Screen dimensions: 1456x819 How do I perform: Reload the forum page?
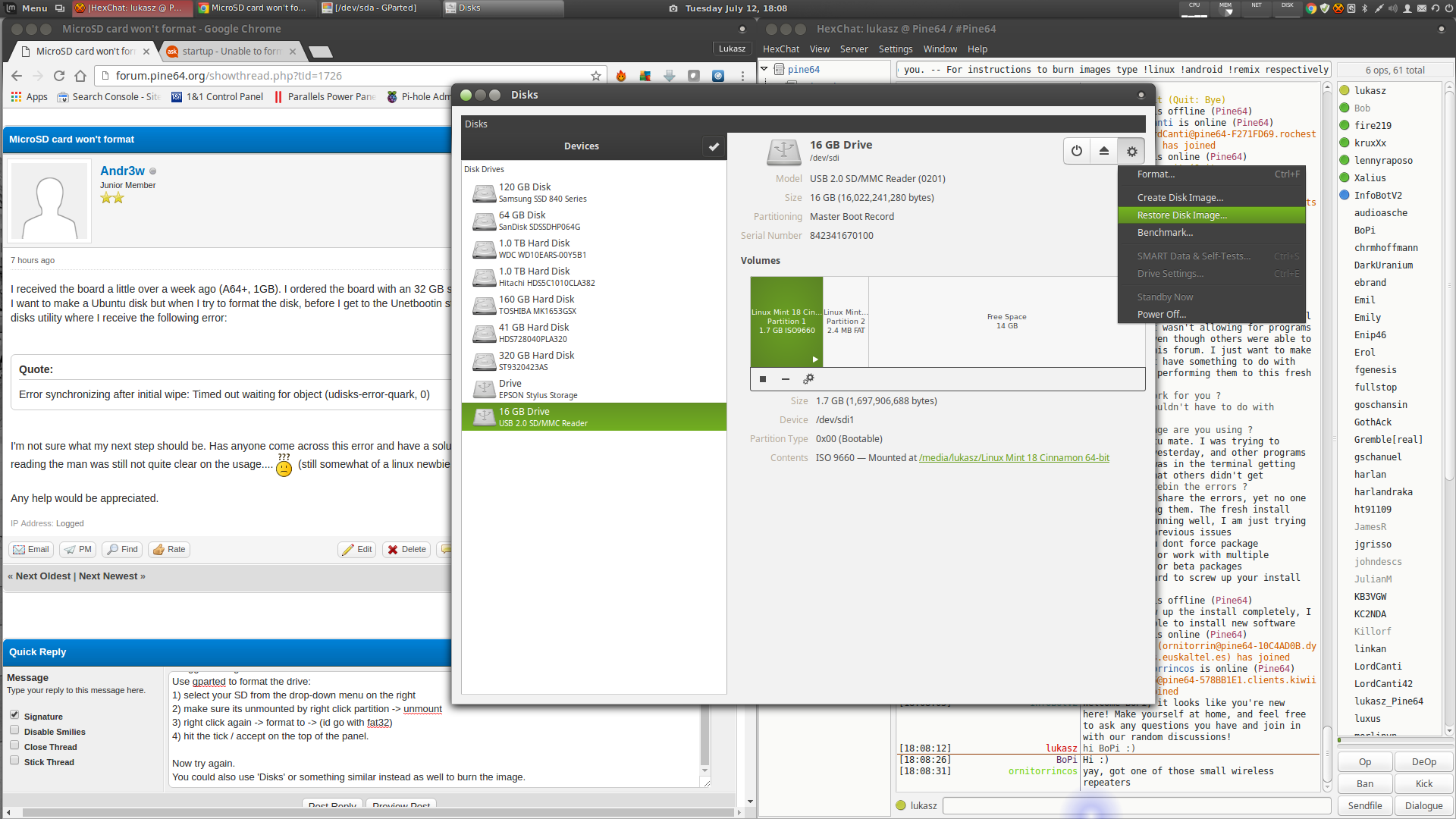[59, 76]
